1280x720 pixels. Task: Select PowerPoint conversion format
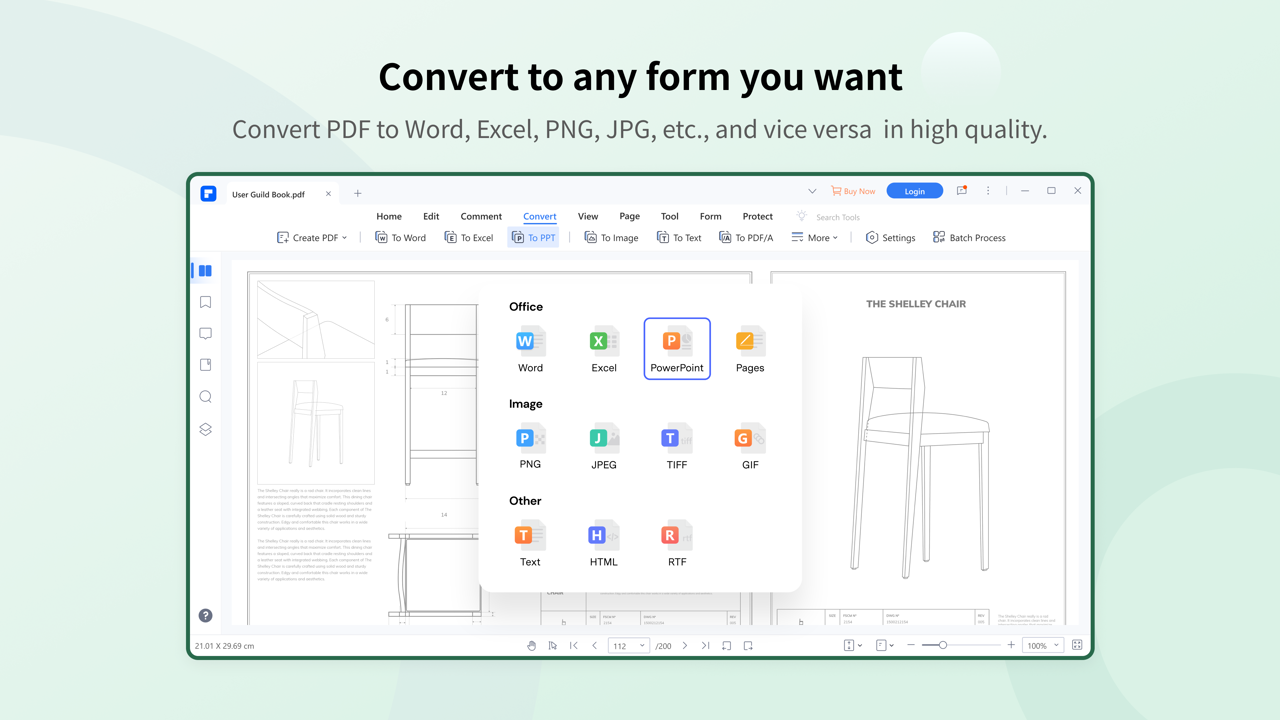677,349
